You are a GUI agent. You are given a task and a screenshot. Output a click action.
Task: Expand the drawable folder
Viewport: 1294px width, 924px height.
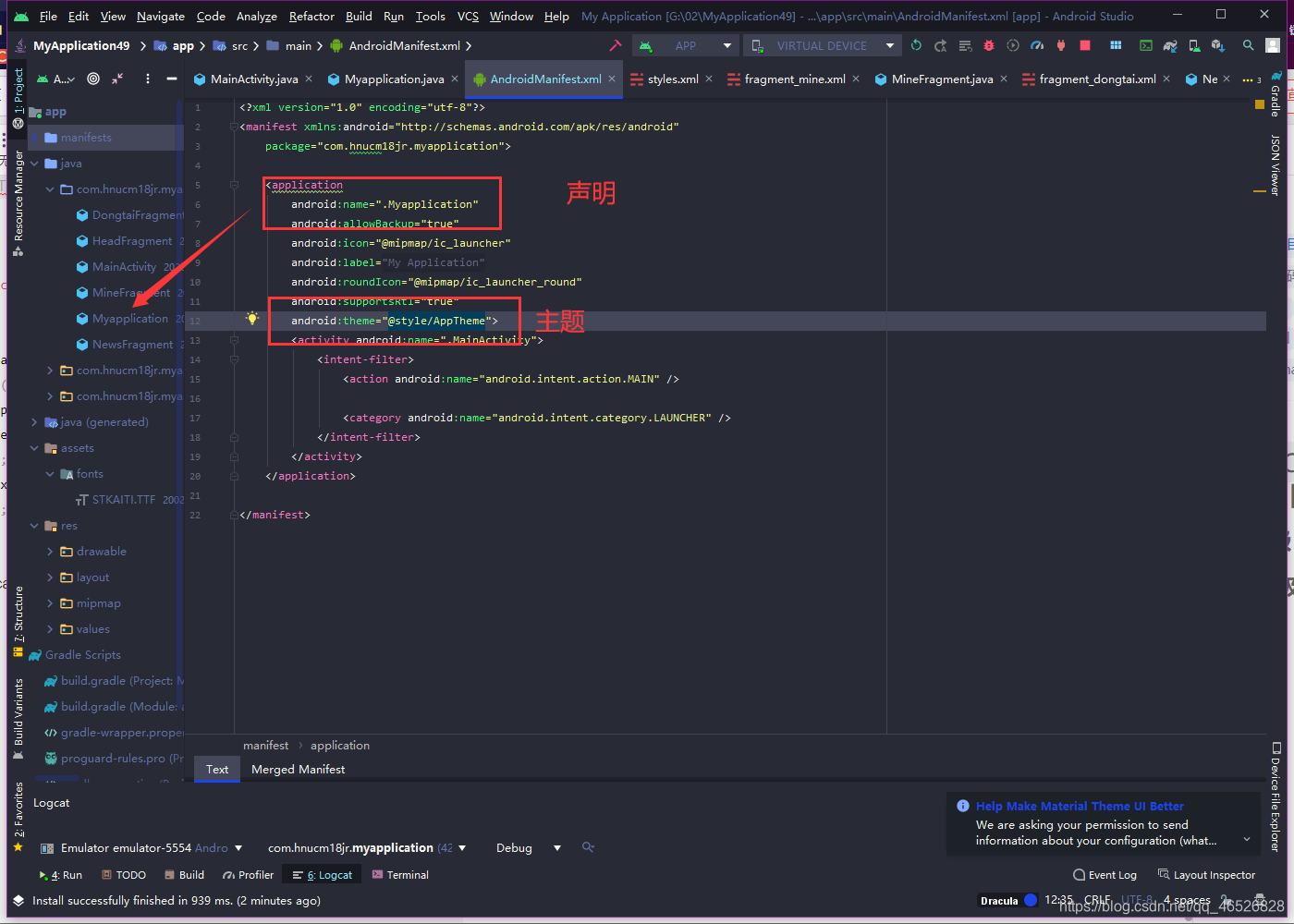click(50, 552)
